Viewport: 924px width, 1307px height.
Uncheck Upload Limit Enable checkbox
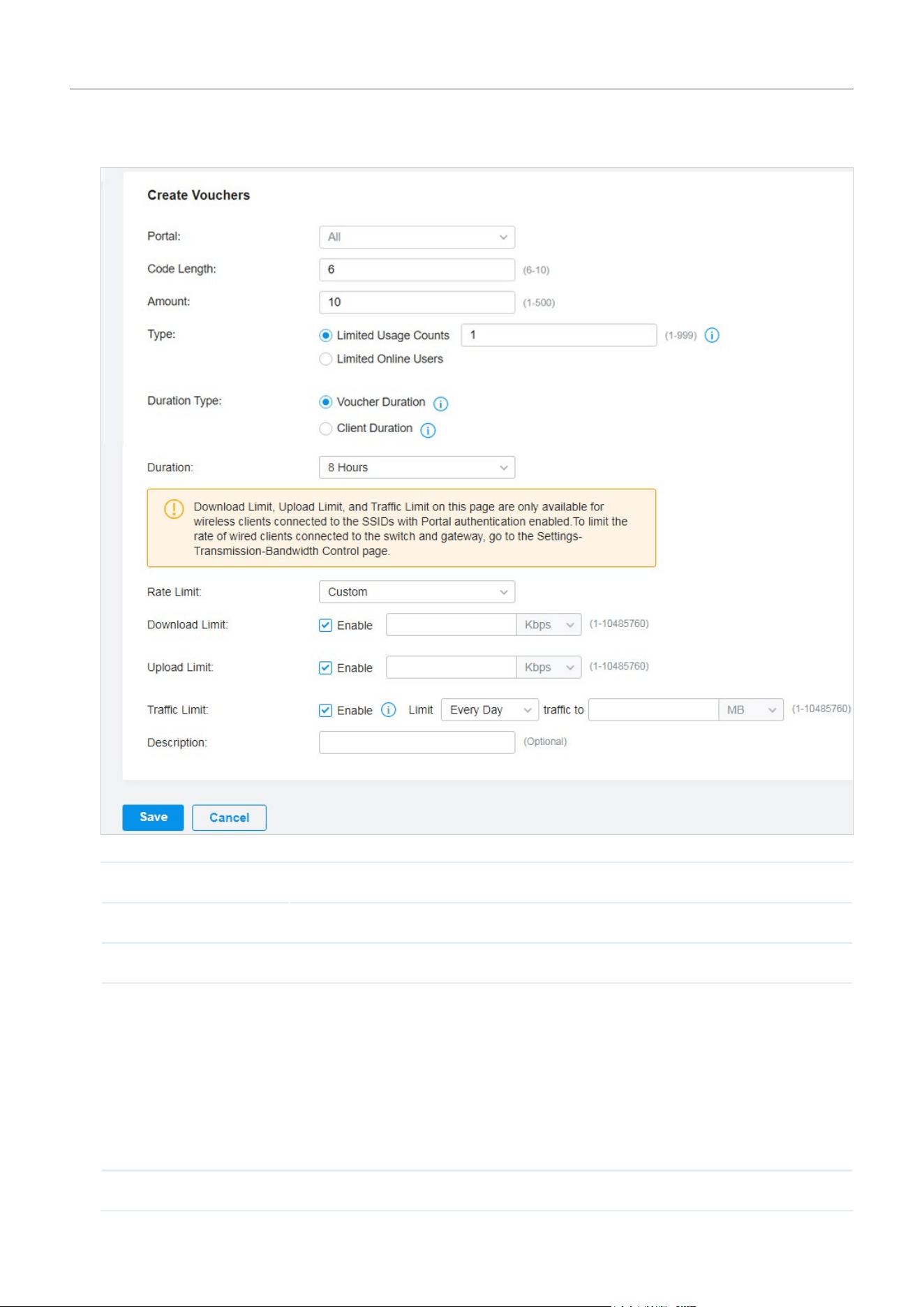tap(325, 667)
